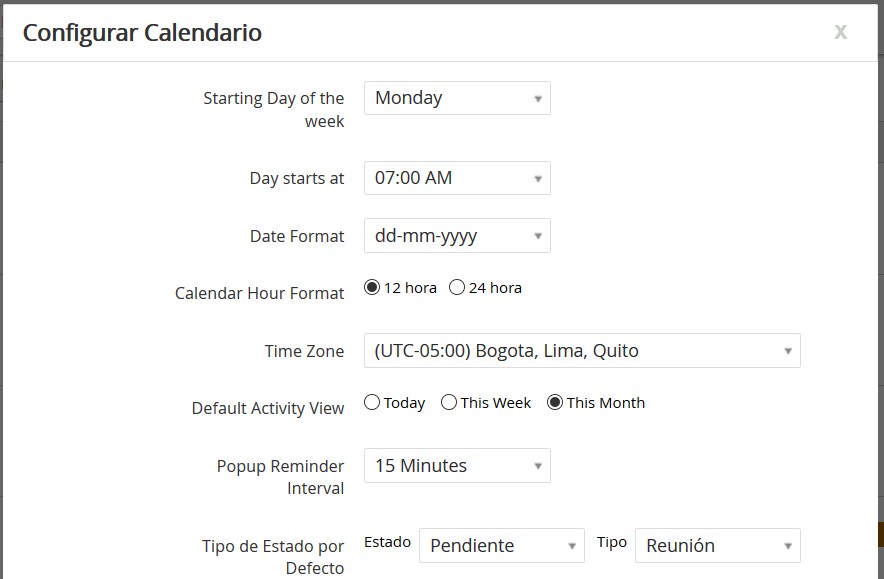Image resolution: width=884 pixels, height=579 pixels.
Task: Choose This Week as default activity view
Action: point(449,403)
